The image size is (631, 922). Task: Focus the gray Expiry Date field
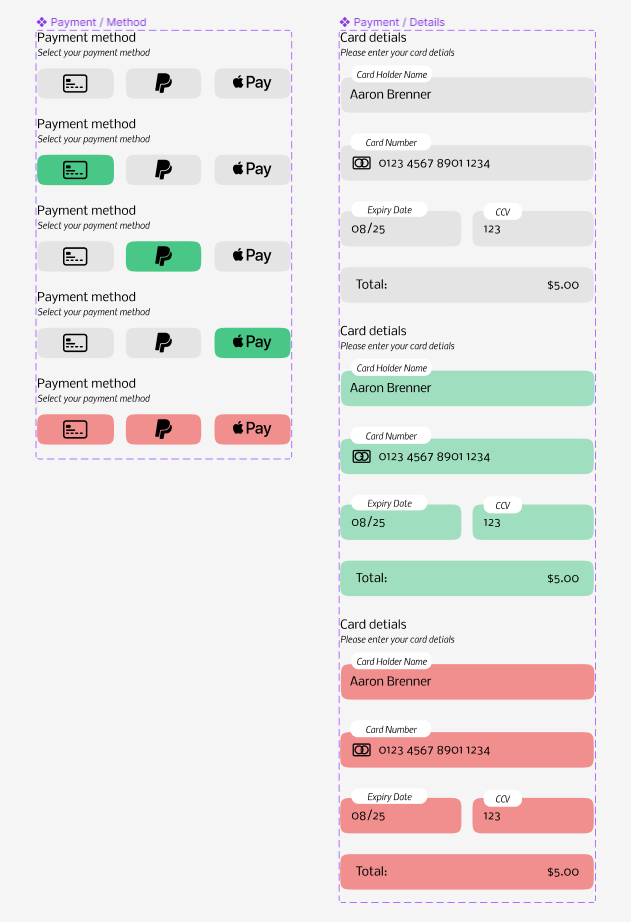pos(401,229)
